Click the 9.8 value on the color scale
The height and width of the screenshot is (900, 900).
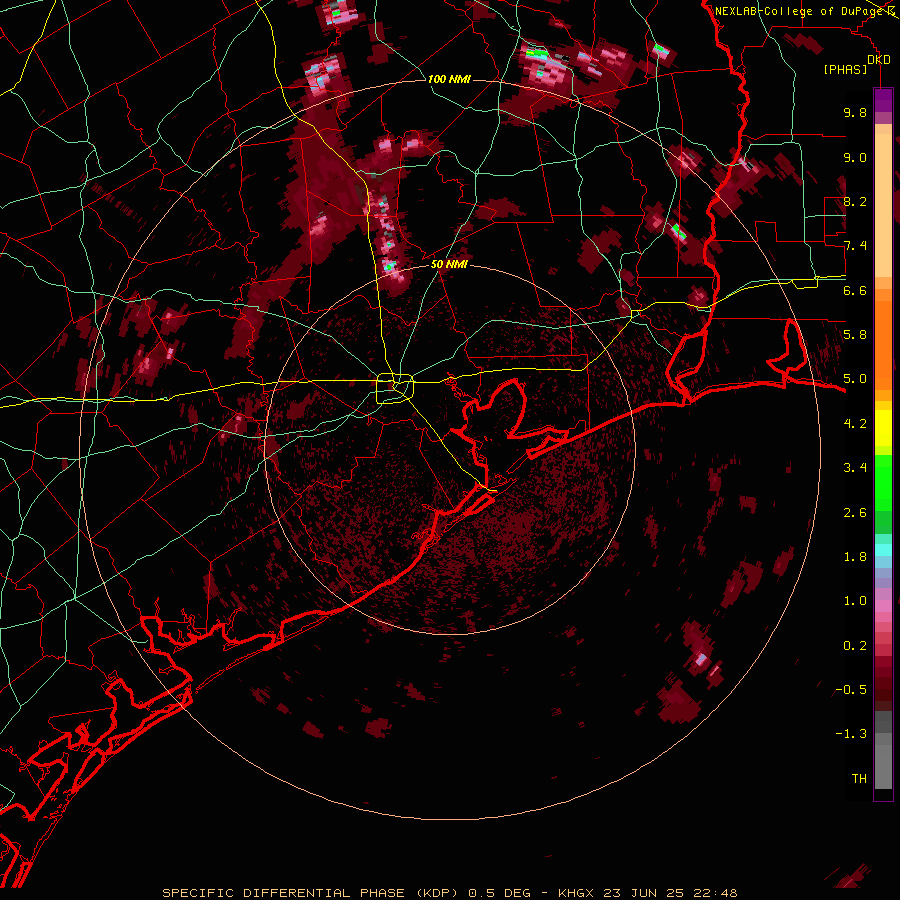[x=855, y=112]
